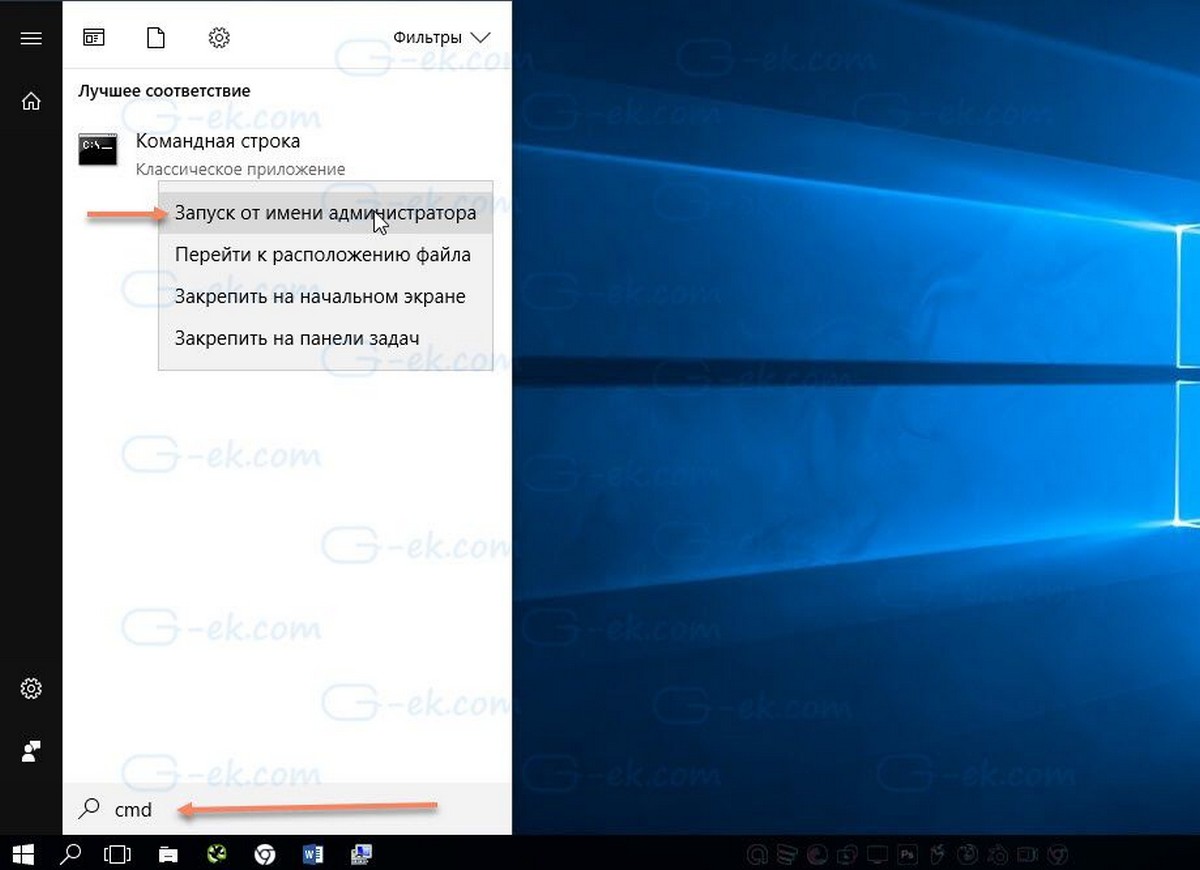Image resolution: width=1200 pixels, height=870 pixels.
Task: Click Лучшее соответствие heading
Action: point(164,91)
